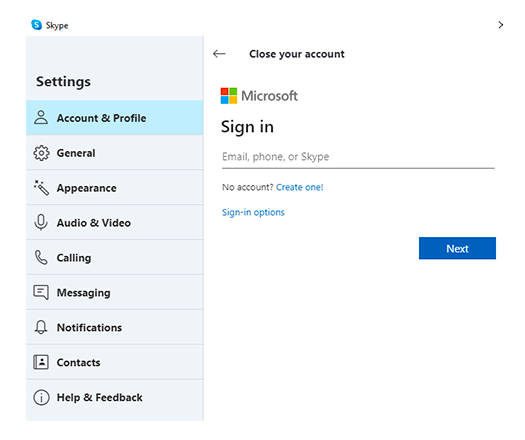Click the Appearance magic wand icon
Image resolution: width=525 pixels, height=440 pixels.
41,188
